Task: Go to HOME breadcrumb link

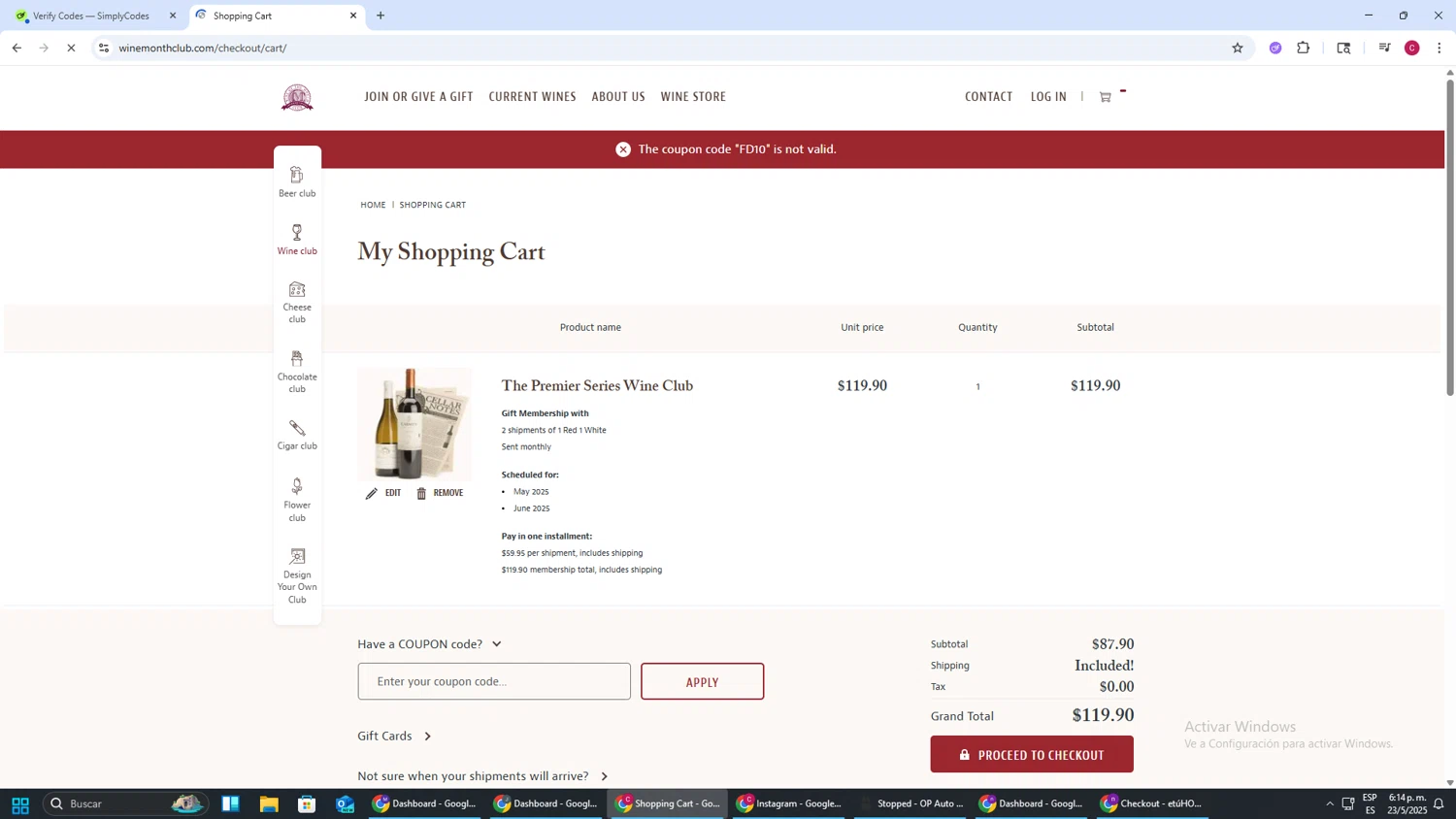Action: click(373, 205)
